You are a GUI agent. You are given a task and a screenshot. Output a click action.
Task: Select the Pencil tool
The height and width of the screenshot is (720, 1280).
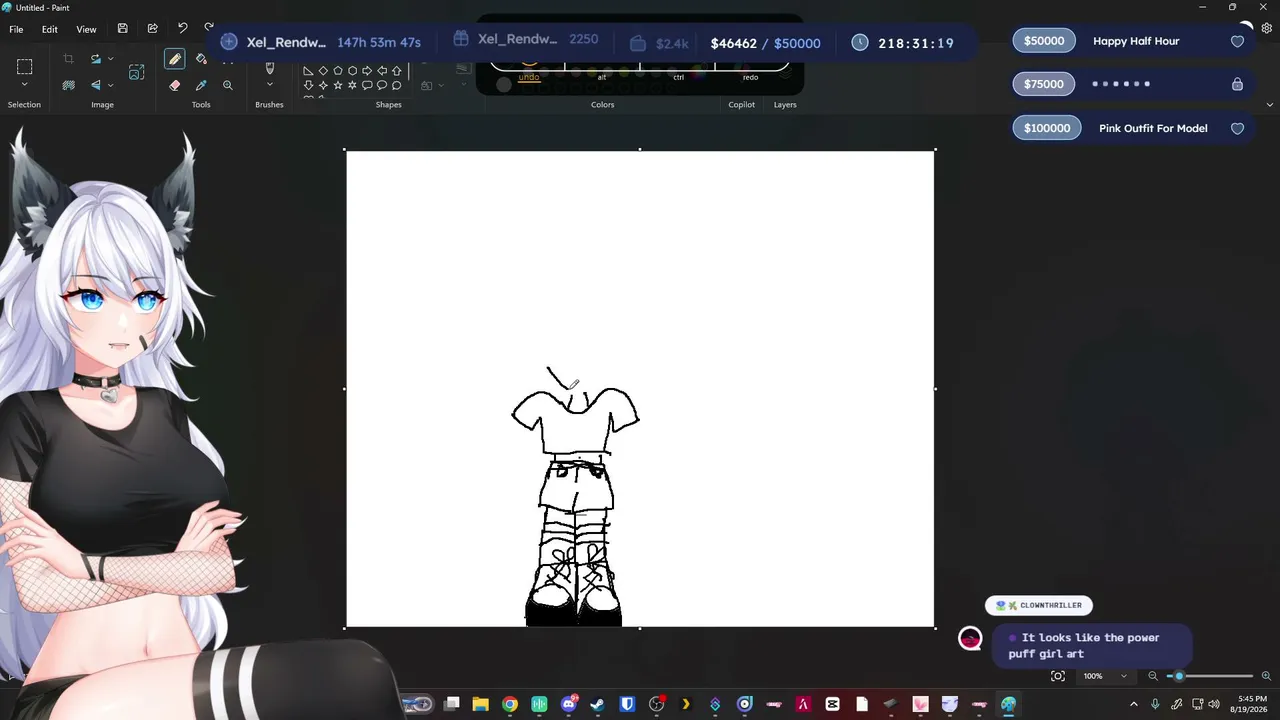pyautogui.click(x=174, y=60)
